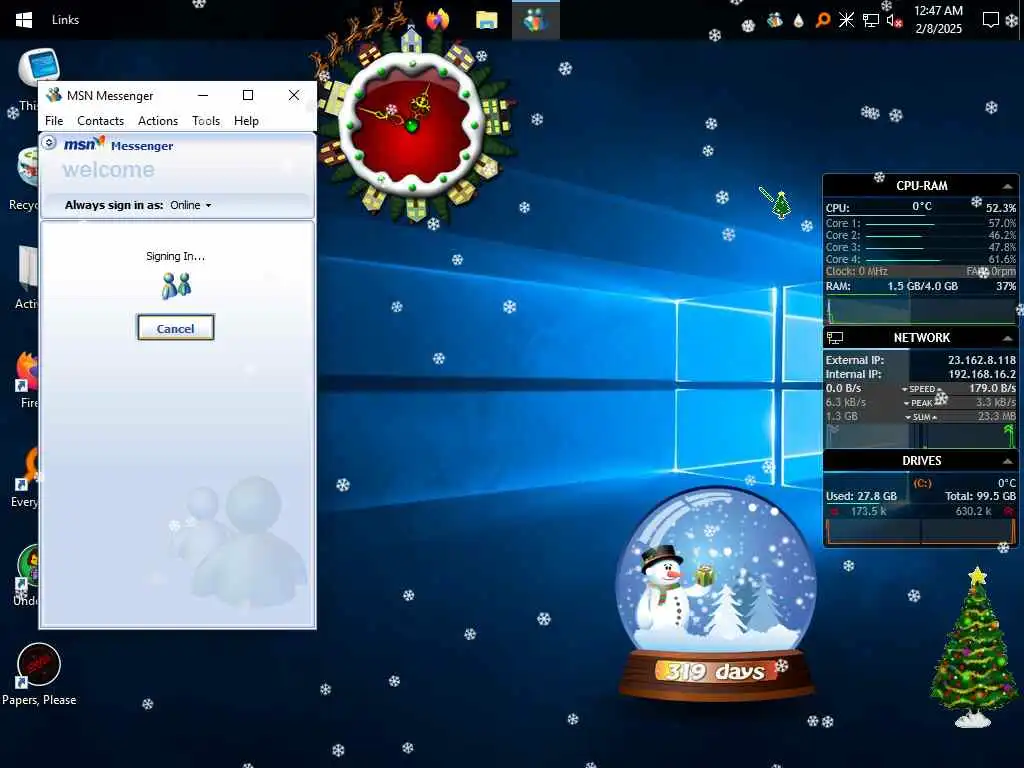Click the drive activity graph
1024x768 pixels.
[x=921, y=531]
